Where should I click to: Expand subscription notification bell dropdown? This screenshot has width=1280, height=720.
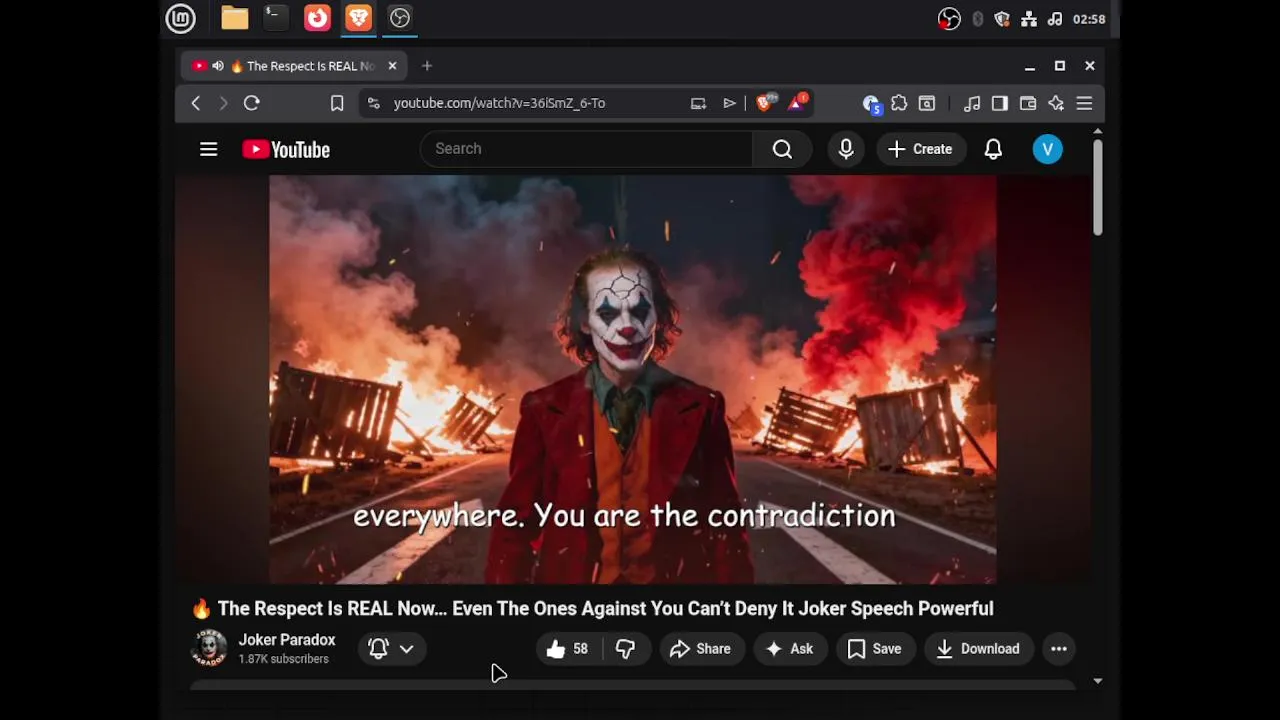pos(392,649)
